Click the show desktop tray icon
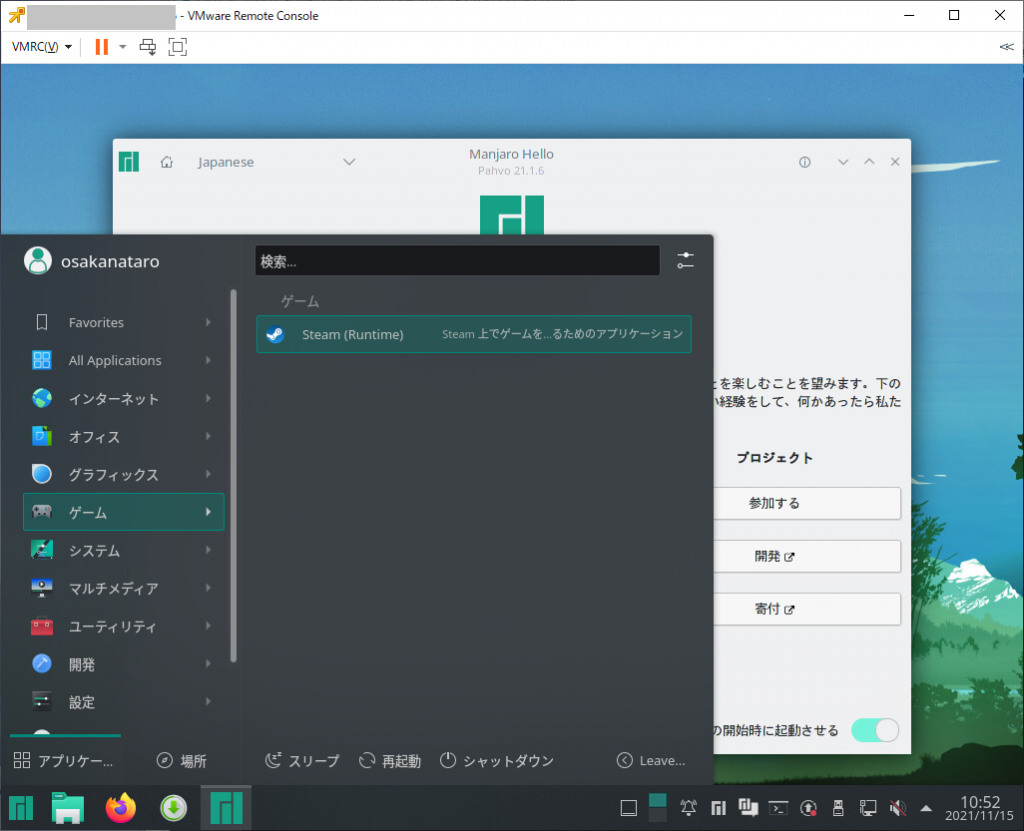The width and height of the screenshot is (1024, 831). click(629, 808)
